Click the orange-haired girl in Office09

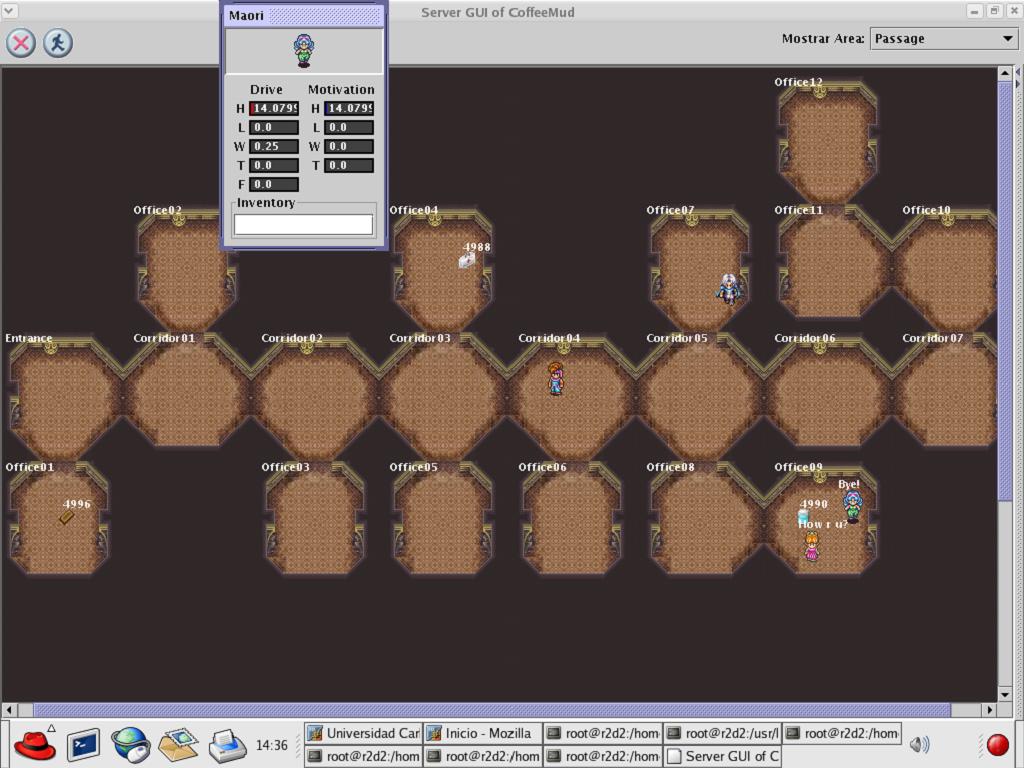click(x=811, y=546)
